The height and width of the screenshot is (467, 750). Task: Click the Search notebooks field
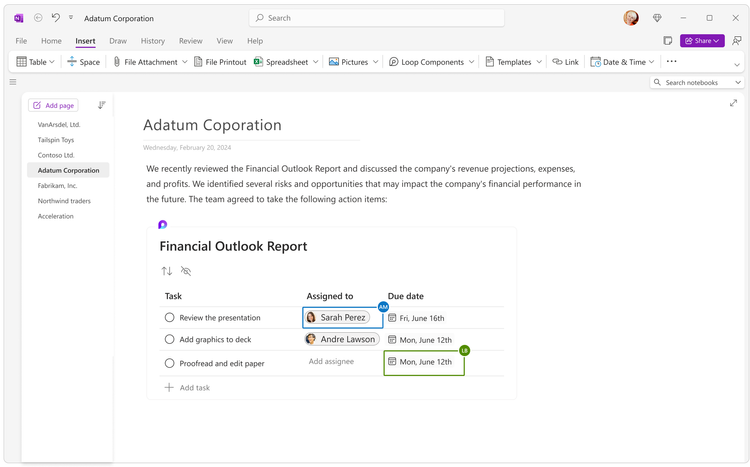pos(697,82)
